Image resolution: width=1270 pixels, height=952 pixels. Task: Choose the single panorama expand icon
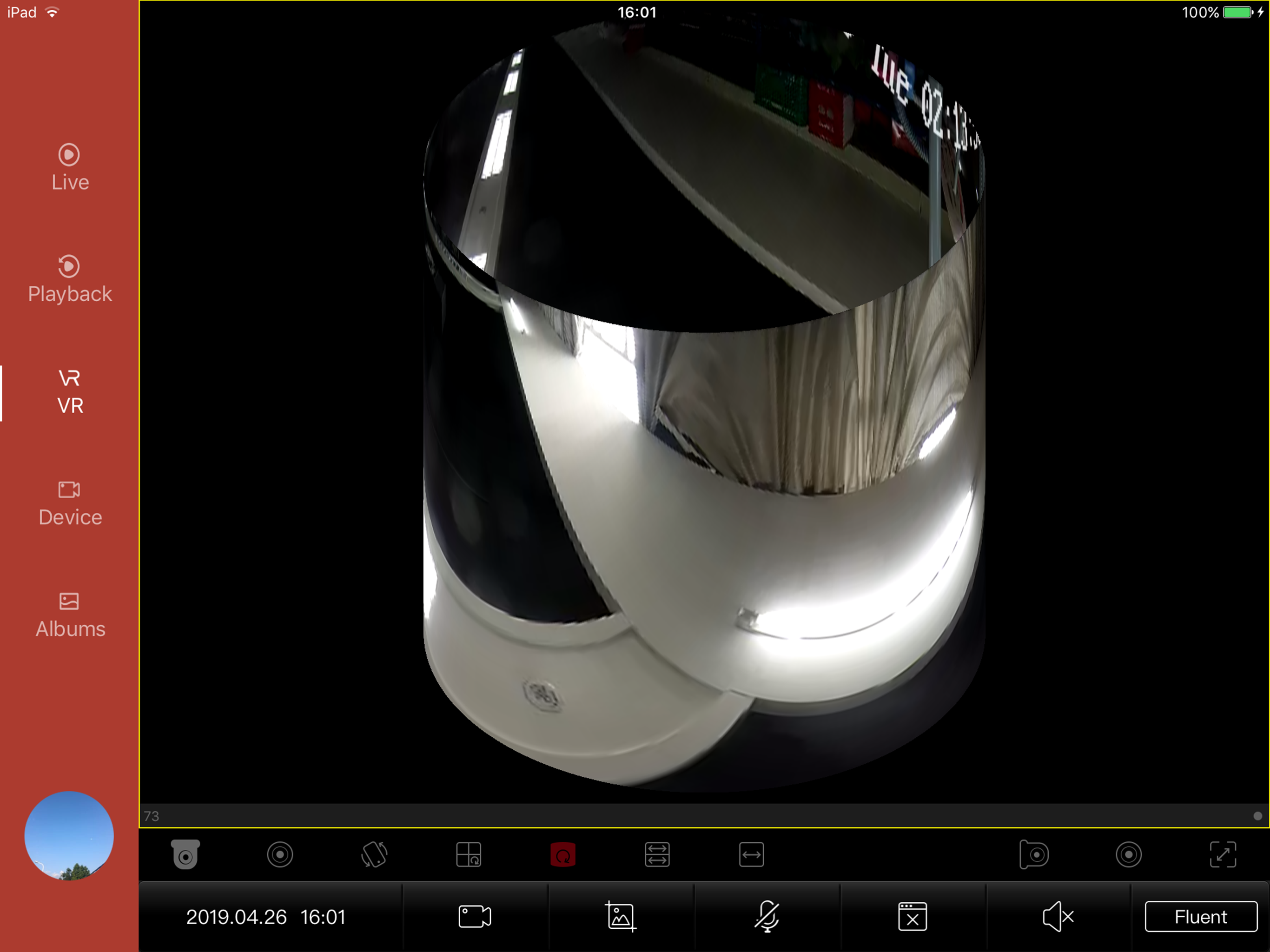(752, 854)
